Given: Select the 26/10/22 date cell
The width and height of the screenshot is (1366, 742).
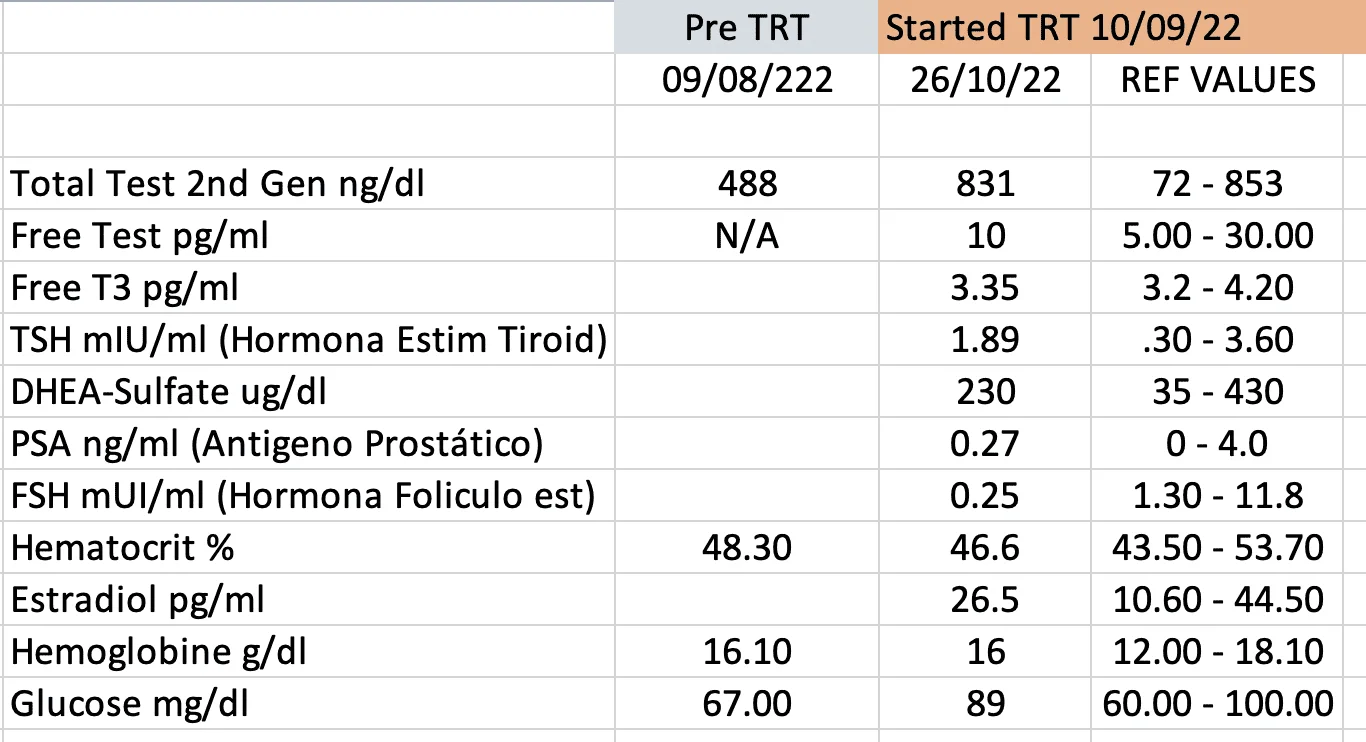Looking at the screenshot, I should (x=985, y=79).
